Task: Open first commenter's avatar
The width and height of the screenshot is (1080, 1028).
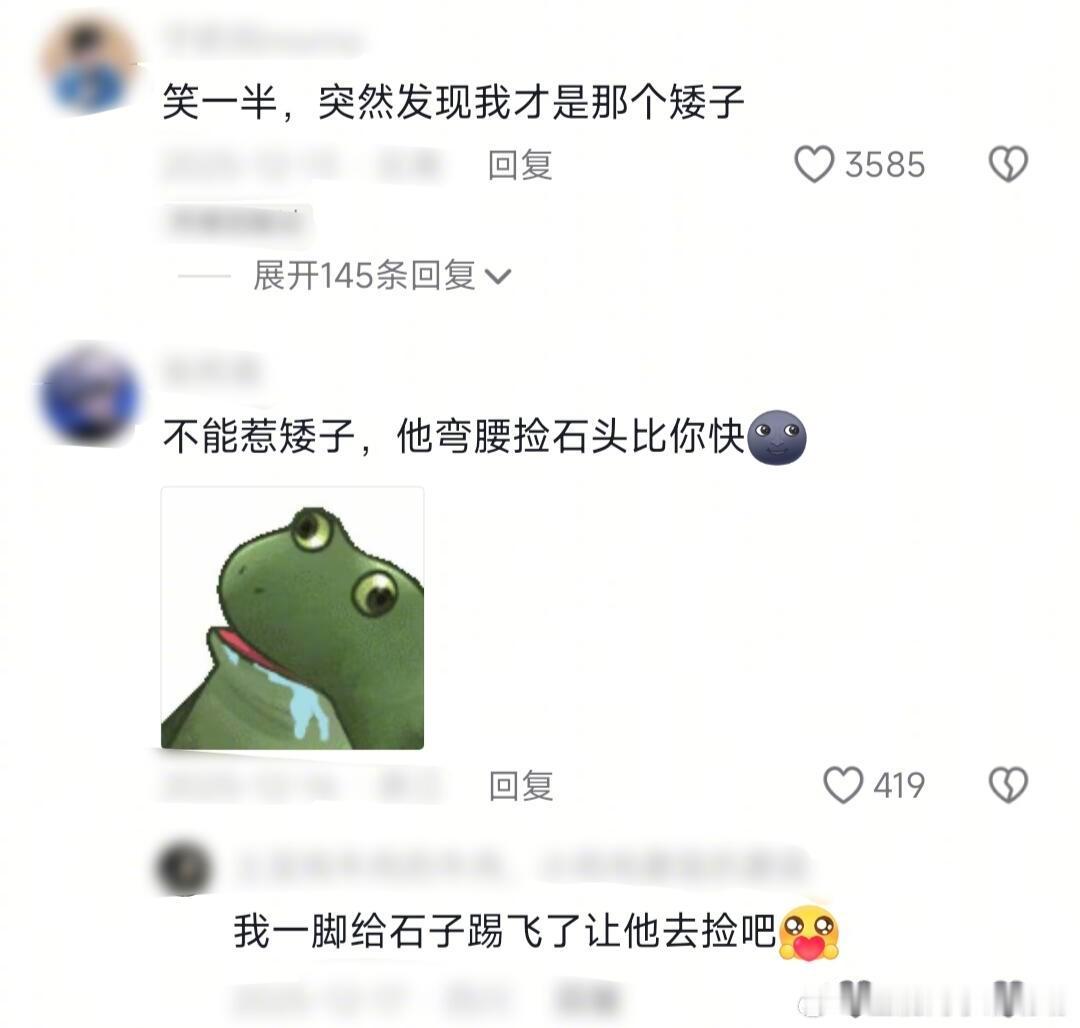Action: pyautogui.click(x=90, y=65)
